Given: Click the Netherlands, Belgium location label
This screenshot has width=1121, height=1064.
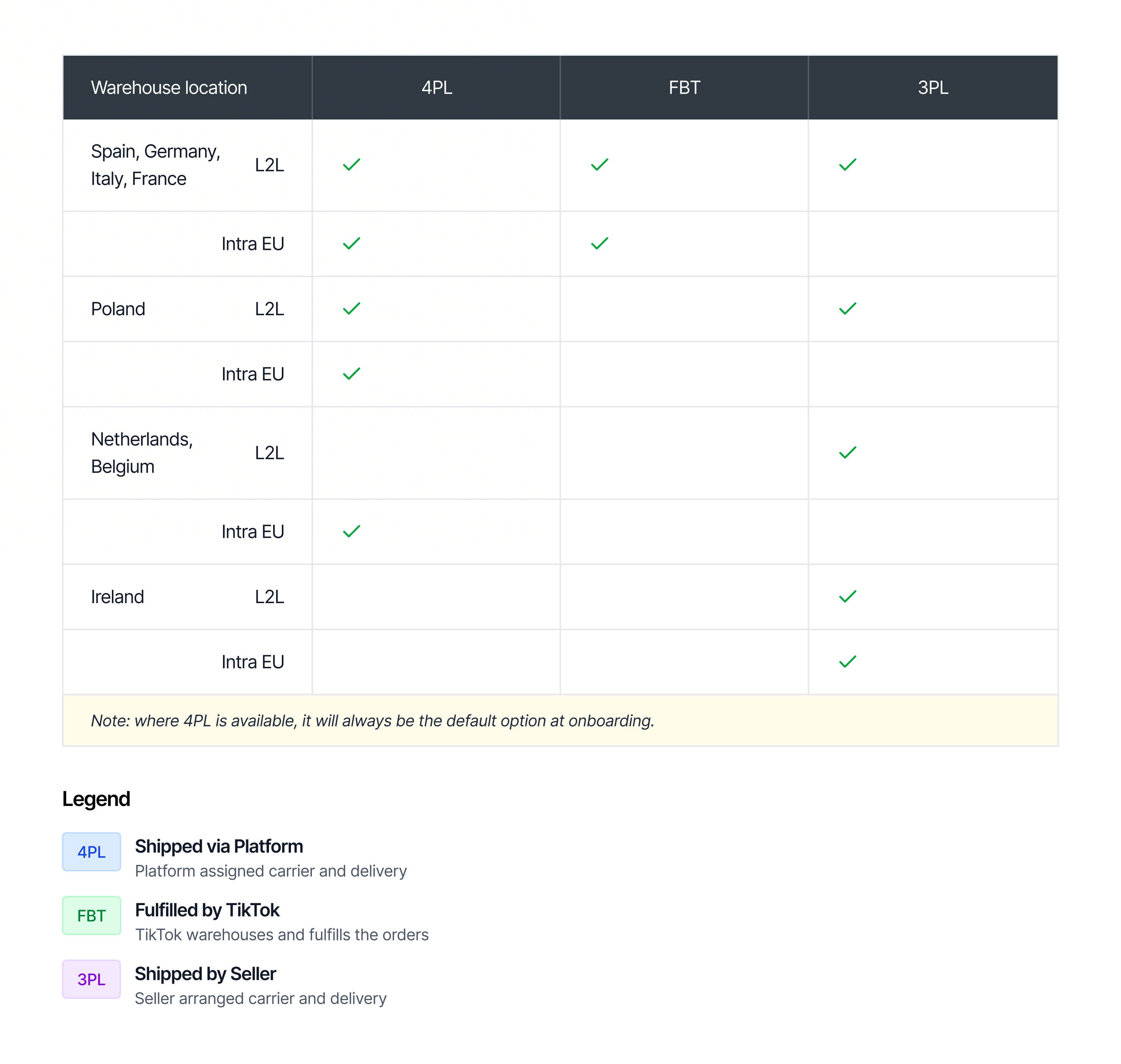Looking at the screenshot, I should pos(142,453).
